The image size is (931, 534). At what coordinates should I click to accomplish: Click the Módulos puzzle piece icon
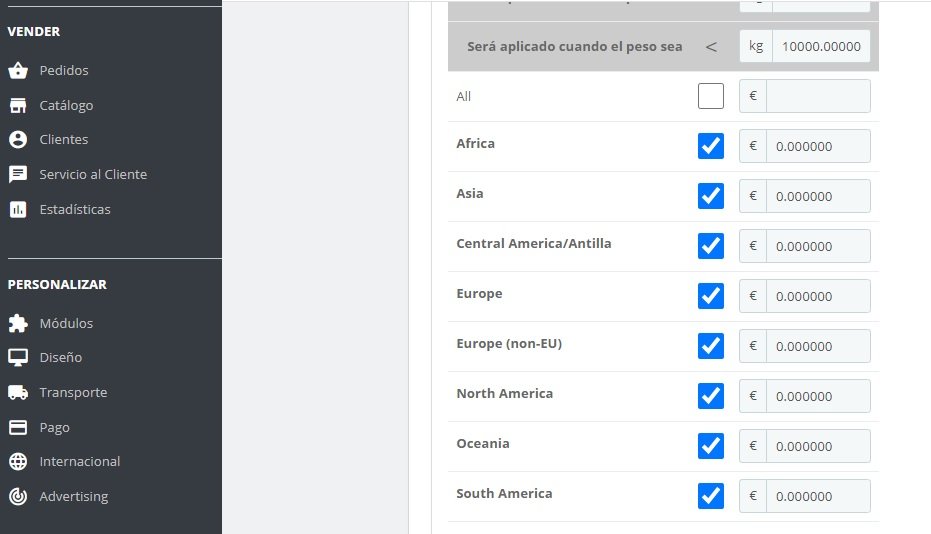pos(18,324)
